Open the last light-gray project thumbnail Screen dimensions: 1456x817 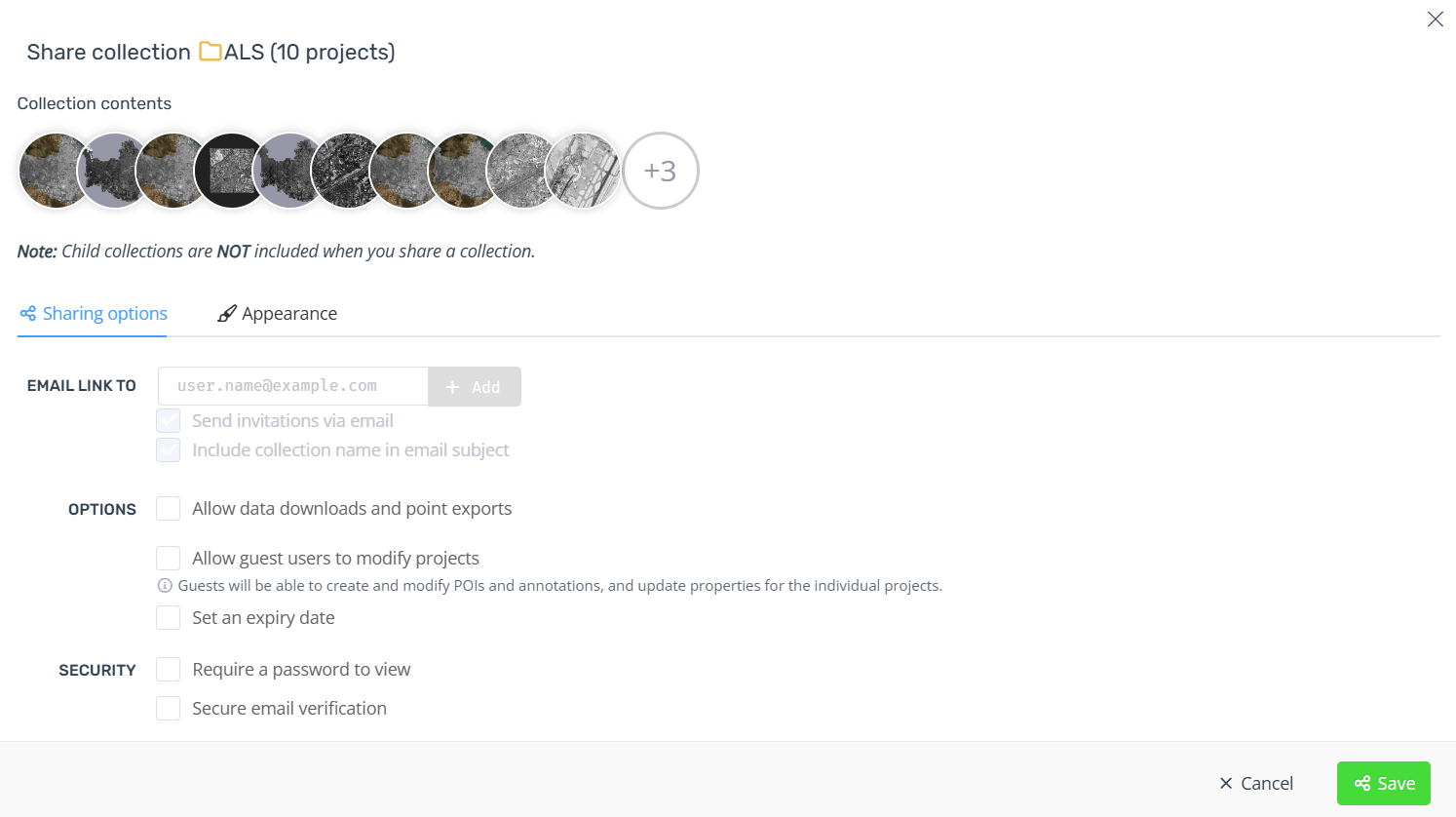tap(583, 171)
